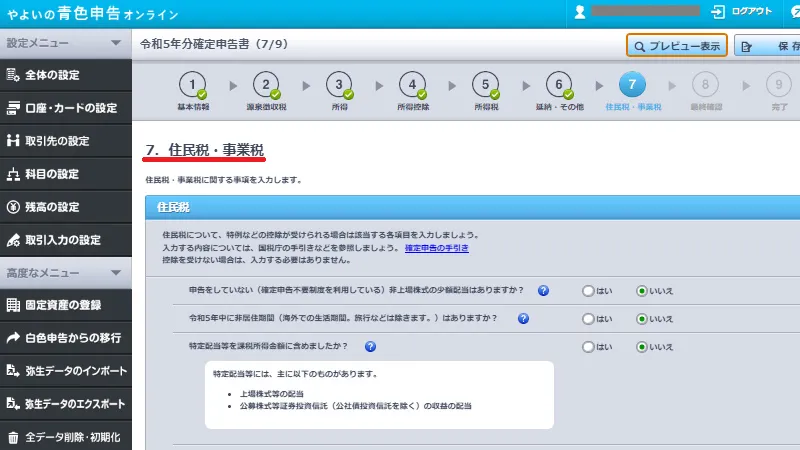Open 取引先の設定 menu item
The image size is (800, 450).
tap(66, 140)
